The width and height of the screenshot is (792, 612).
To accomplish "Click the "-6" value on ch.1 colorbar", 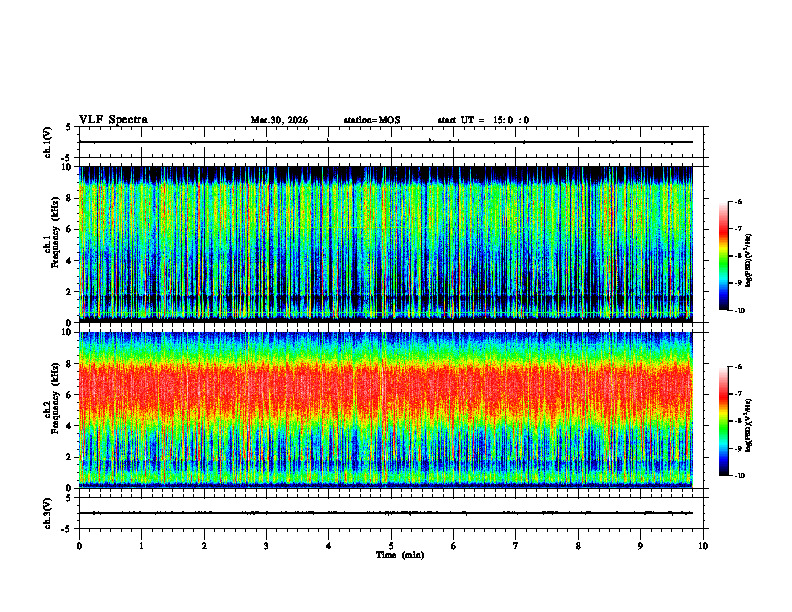I will 739,202.
